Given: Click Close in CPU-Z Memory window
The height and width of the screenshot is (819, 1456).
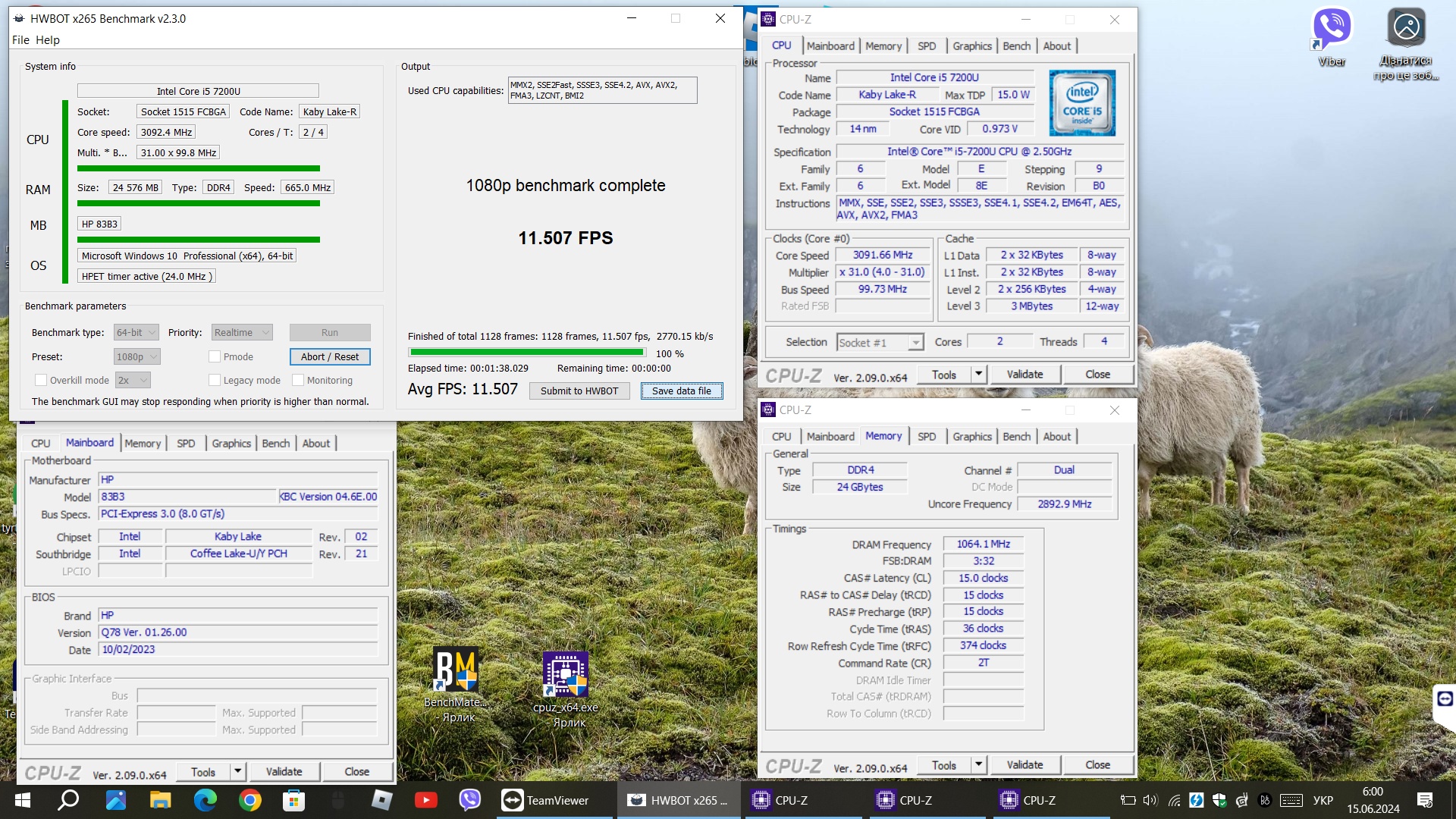Looking at the screenshot, I should pos(1097,764).
